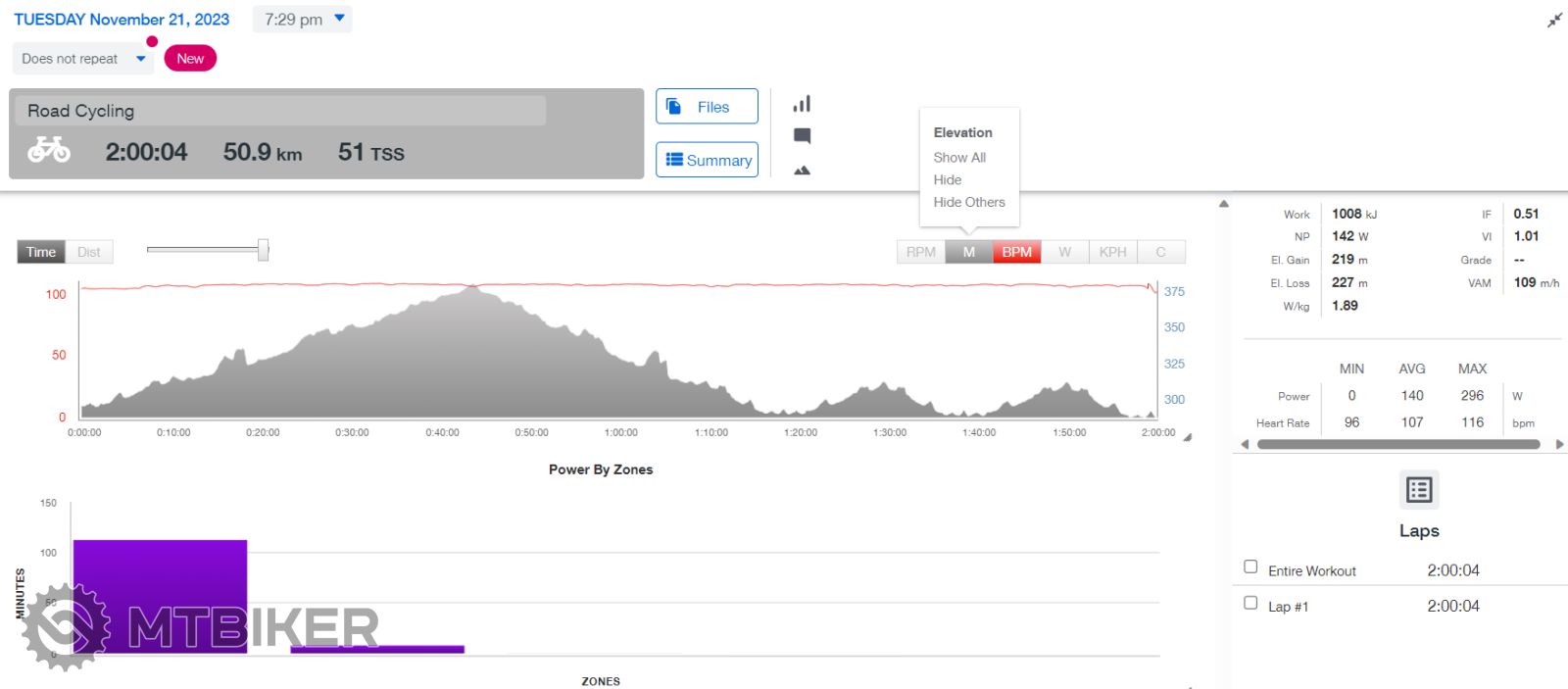This screenshot has height=689, width=1568.
Task: Toggle the RPM cadence series
Action: coord(920,252)
